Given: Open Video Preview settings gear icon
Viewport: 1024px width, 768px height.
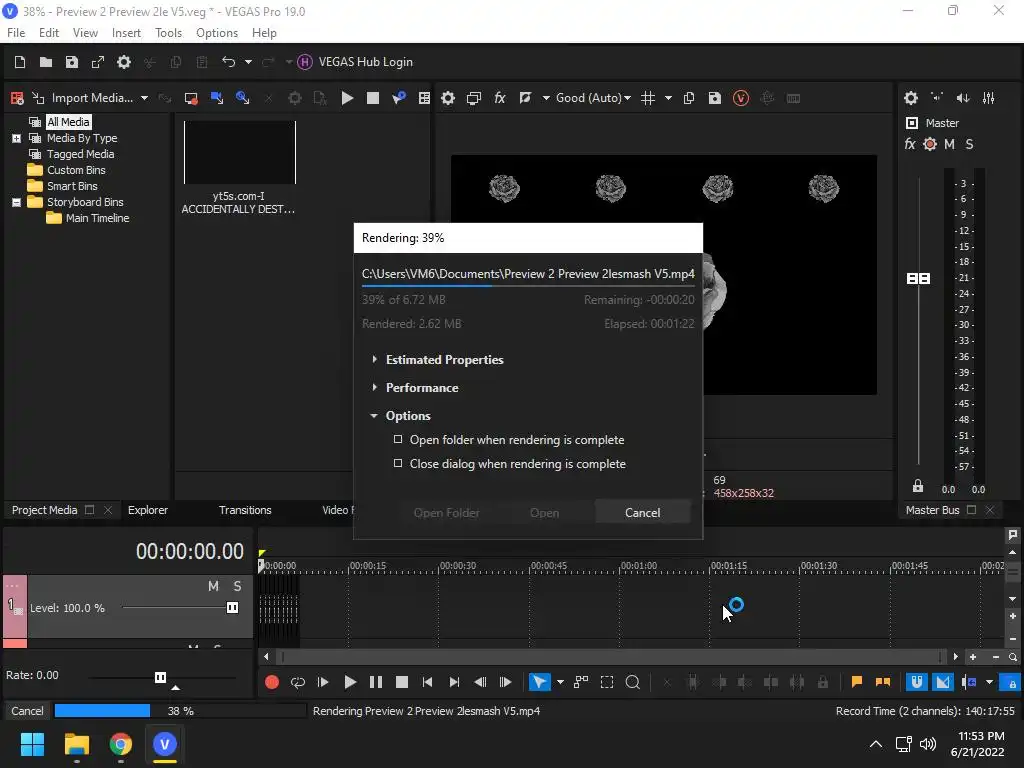Looking at the screenshot, I should coord(448,98).
